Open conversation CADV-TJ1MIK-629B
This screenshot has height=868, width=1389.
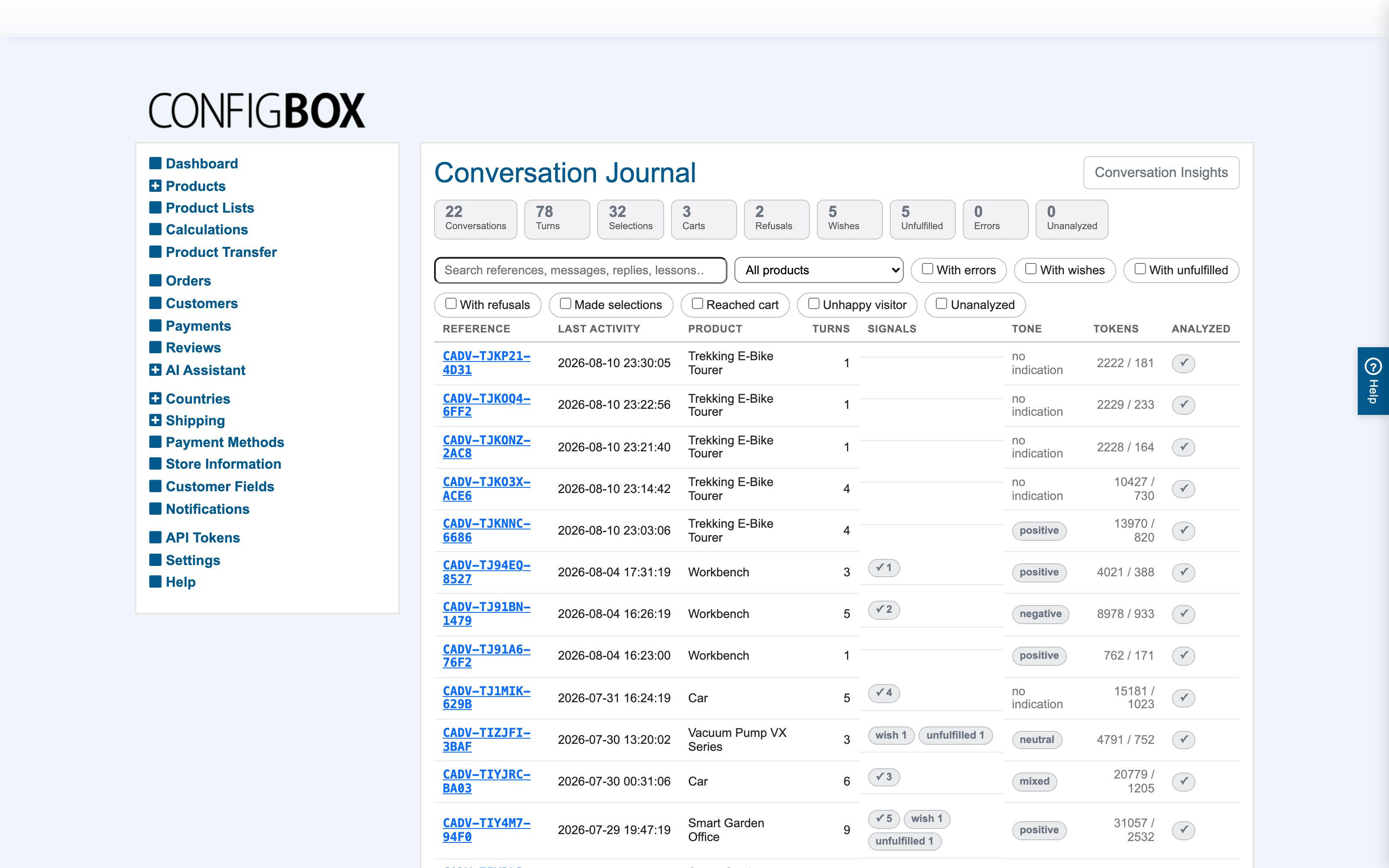[x=486, y=697]
